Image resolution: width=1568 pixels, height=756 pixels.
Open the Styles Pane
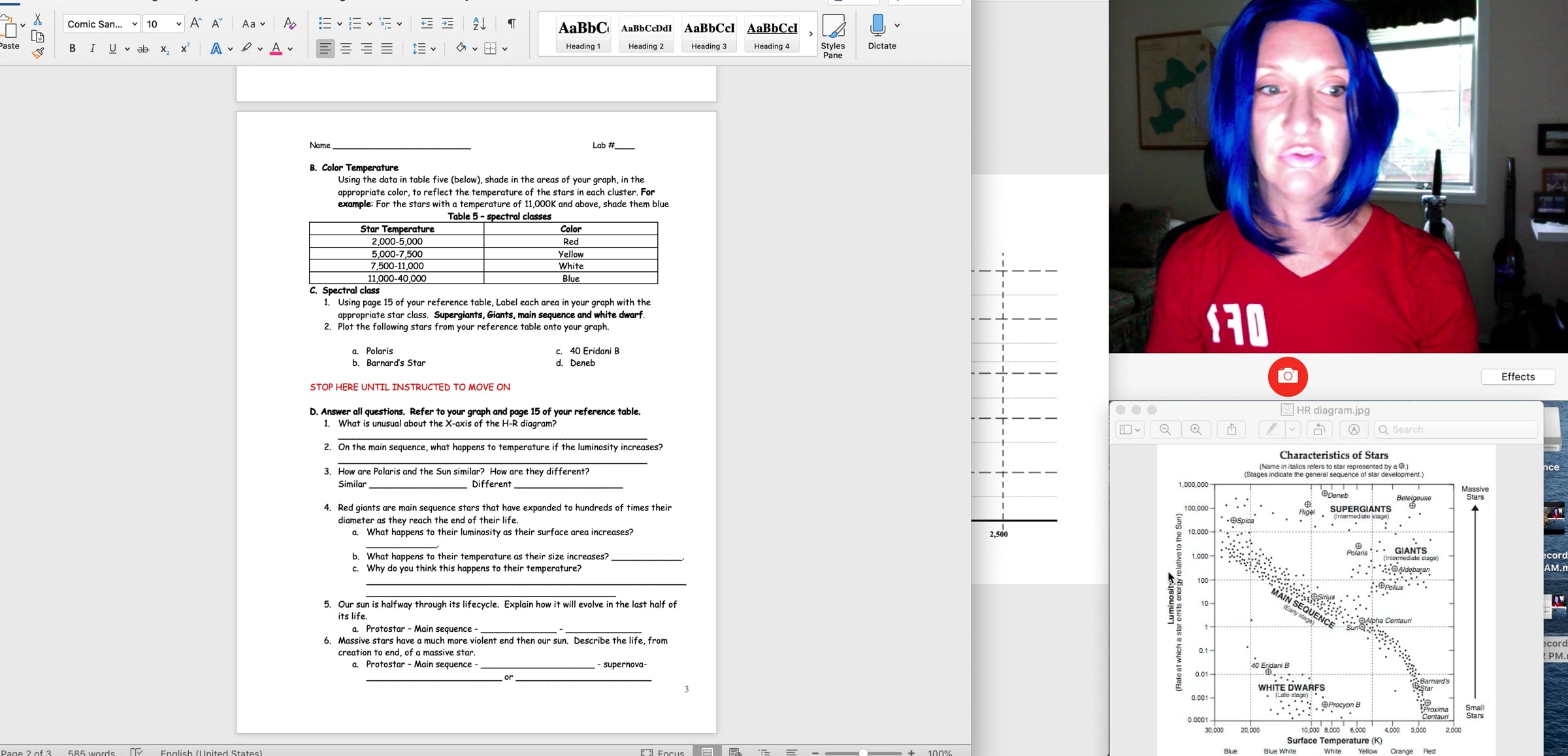coord(832,36)
